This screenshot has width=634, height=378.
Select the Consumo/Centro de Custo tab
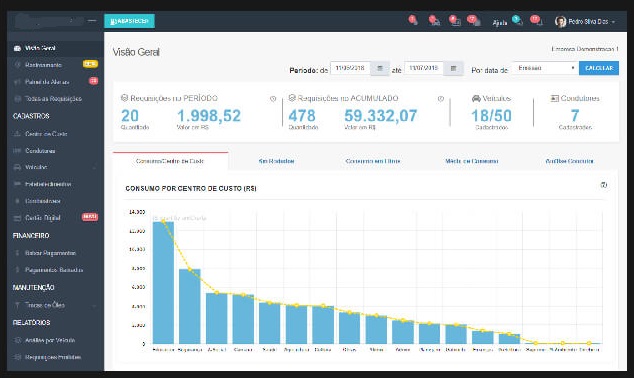click(x=170, y=161)
